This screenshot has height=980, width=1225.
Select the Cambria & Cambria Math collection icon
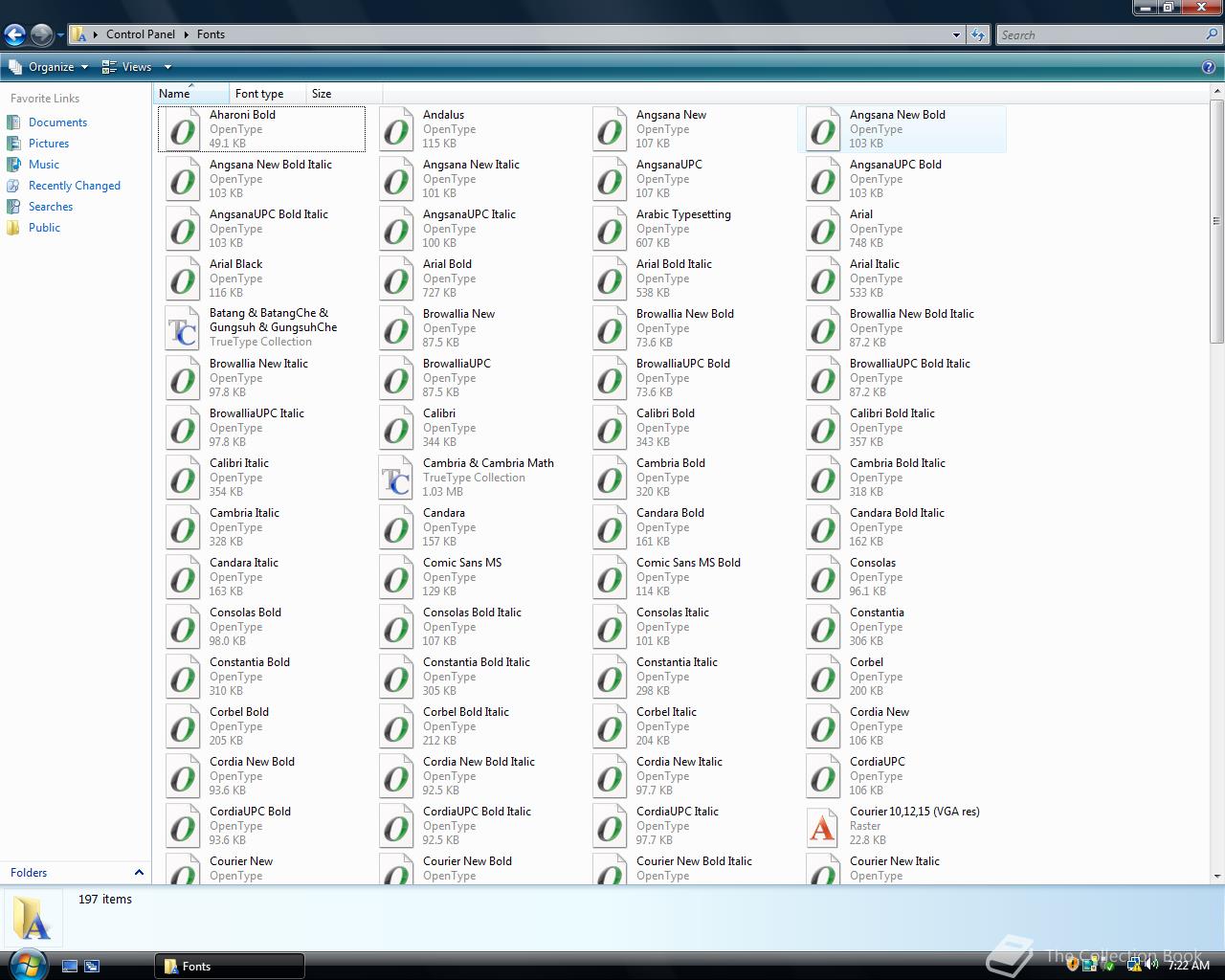(396, 478)
